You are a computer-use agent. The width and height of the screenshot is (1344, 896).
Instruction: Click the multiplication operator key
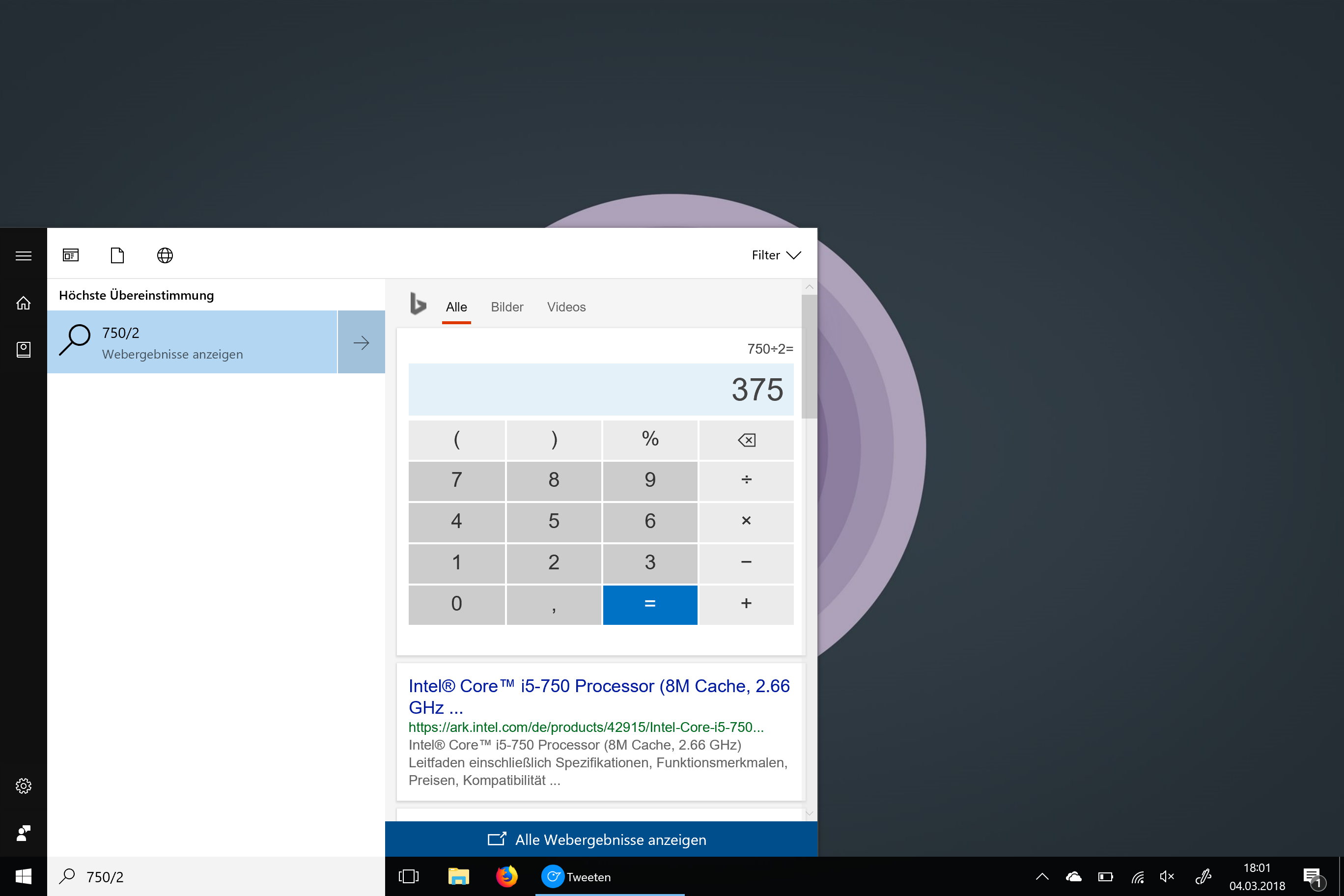coord(746,522)
